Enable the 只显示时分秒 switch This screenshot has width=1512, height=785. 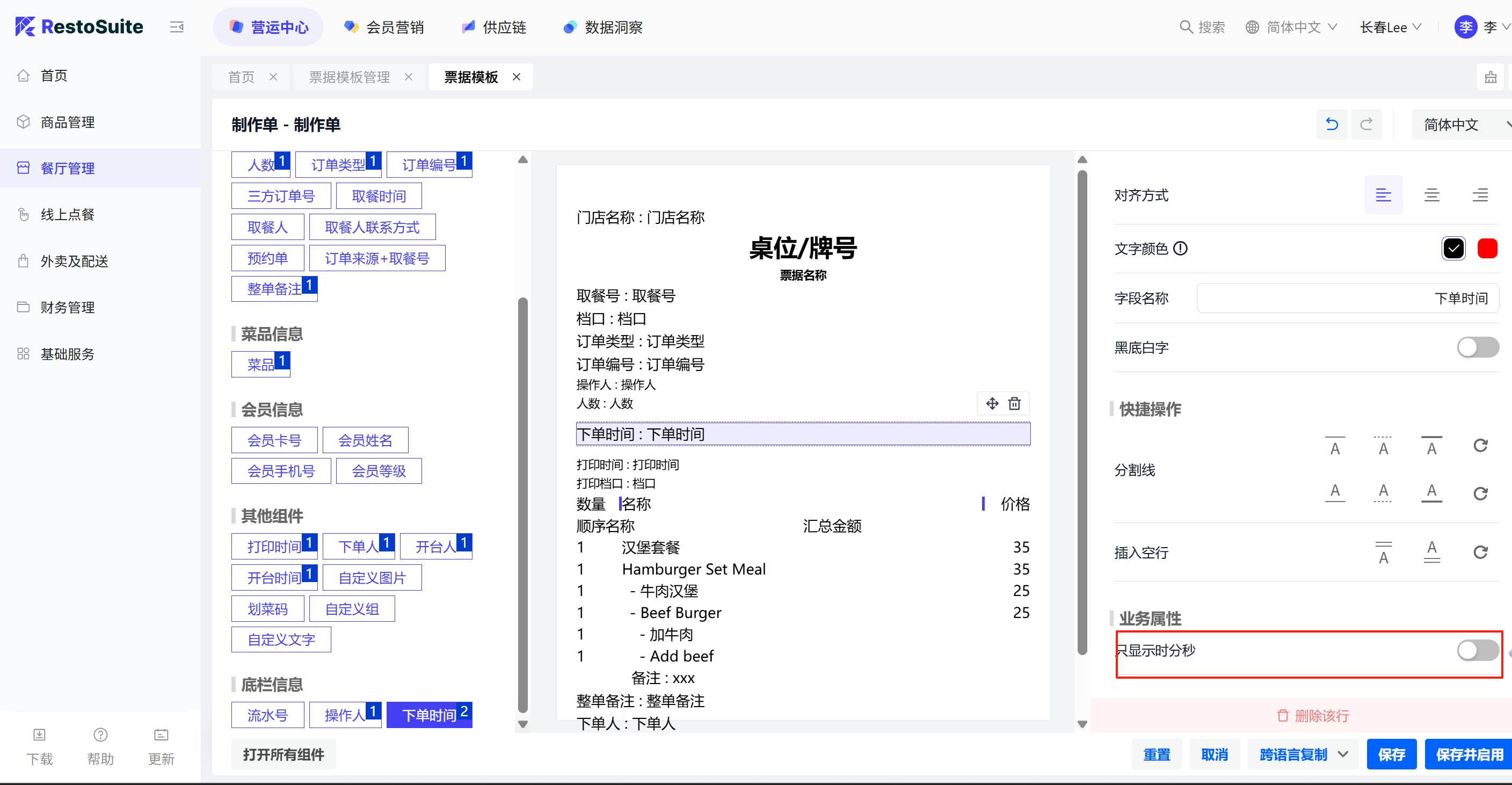[x=1478, y=650]
